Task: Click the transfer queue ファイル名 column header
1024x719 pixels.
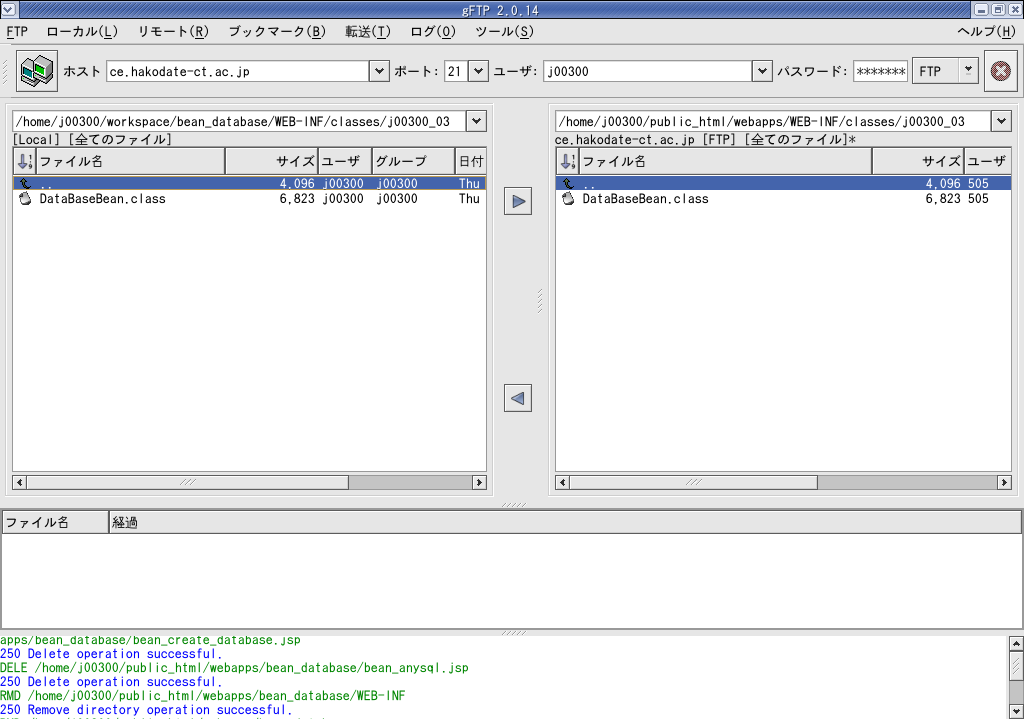Action: 56,522
